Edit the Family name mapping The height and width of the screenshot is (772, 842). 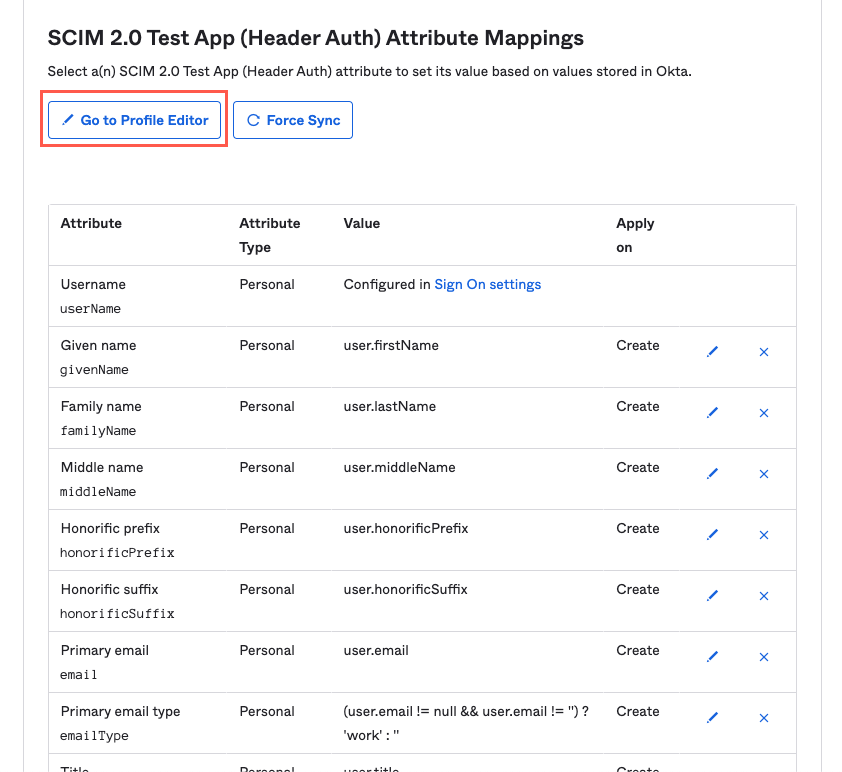713,413
